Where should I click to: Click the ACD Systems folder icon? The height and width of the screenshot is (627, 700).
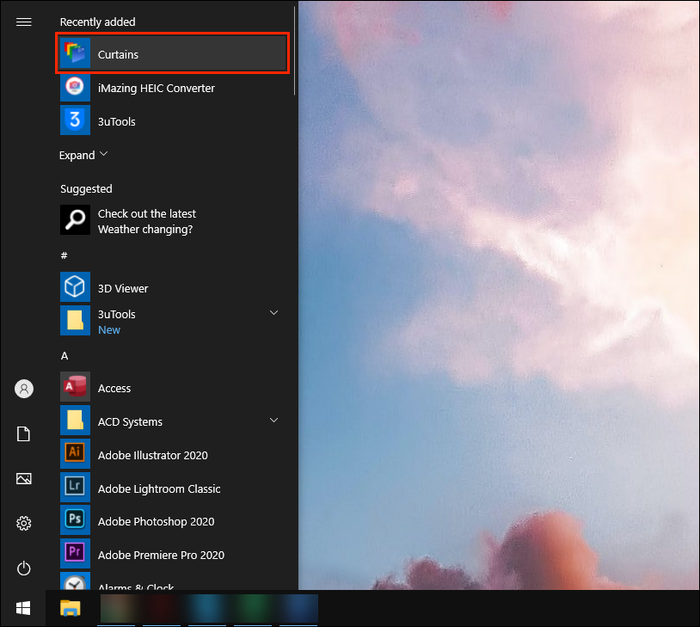[75, 420]
